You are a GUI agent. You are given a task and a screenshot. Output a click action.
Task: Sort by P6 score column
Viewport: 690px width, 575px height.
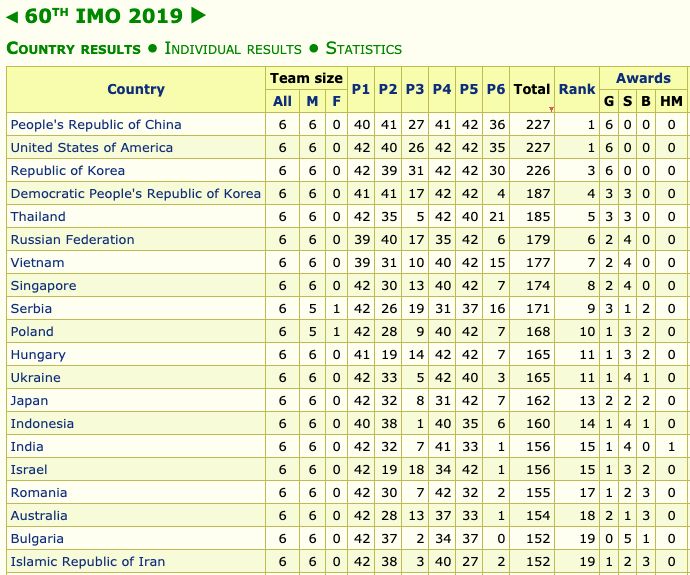[x=496, y=89]
